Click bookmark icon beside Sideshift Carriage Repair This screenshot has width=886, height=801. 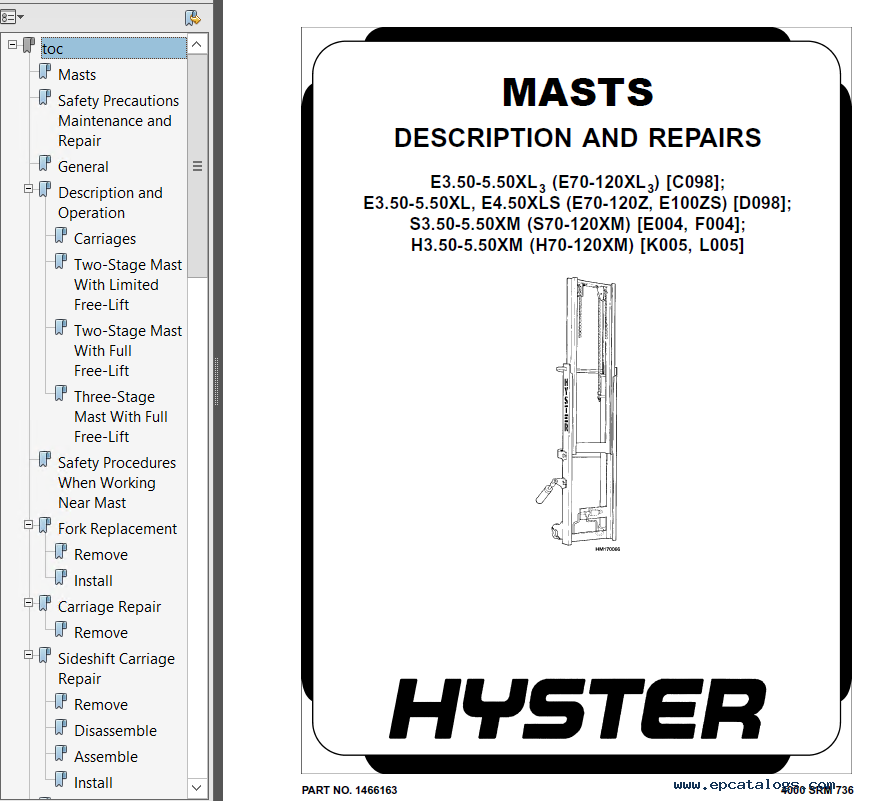point(45,656)
